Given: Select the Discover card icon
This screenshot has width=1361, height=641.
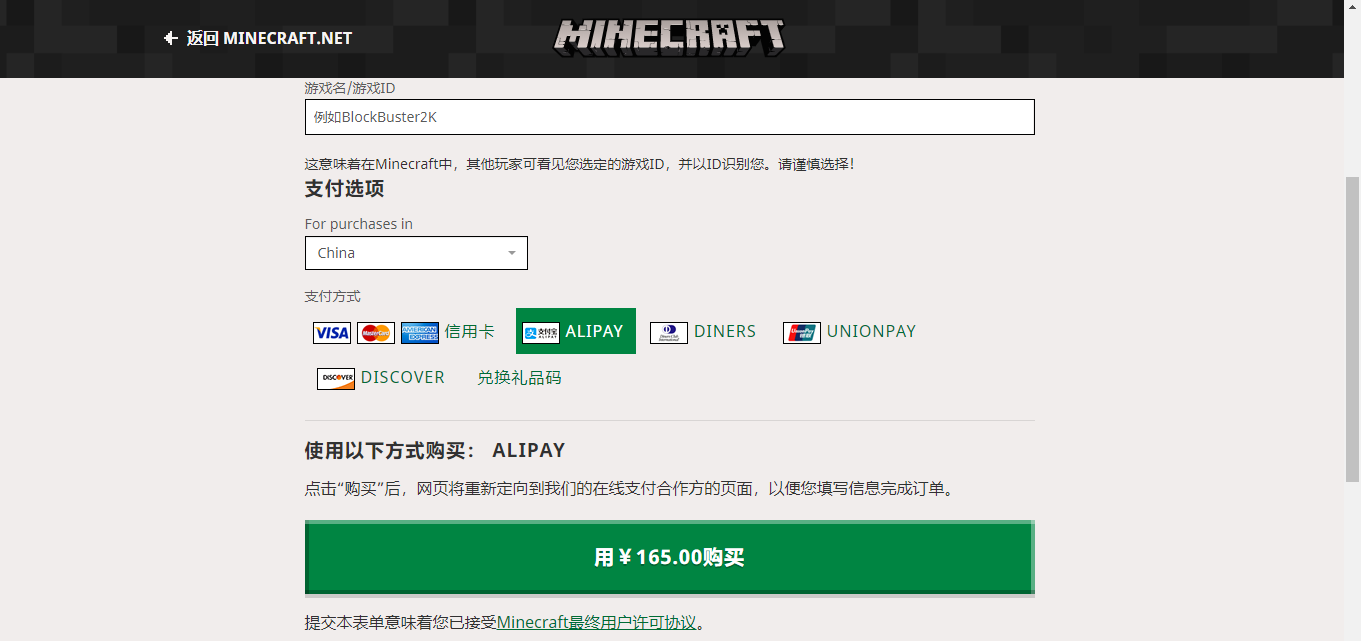Looking at the screenshot, I should [x=335, y=378].
